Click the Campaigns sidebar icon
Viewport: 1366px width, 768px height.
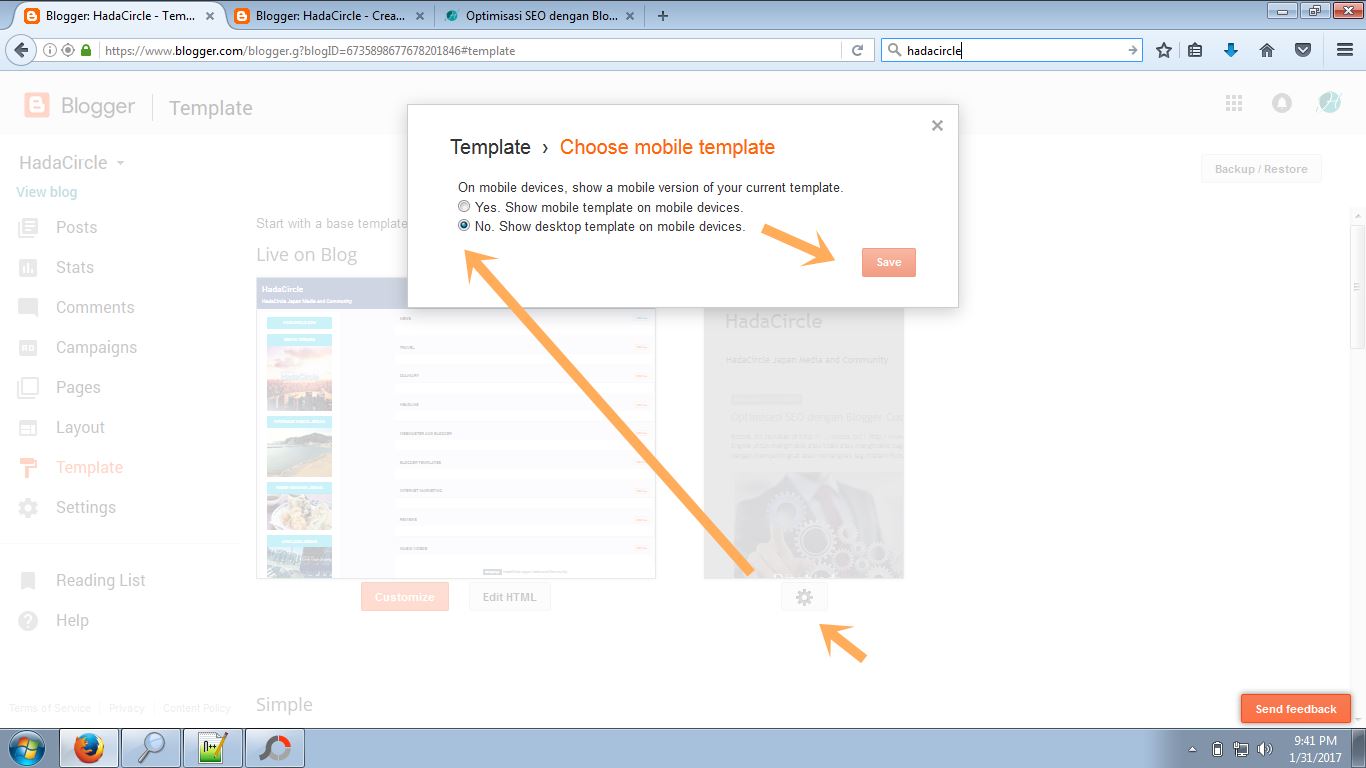coord(28,347)
